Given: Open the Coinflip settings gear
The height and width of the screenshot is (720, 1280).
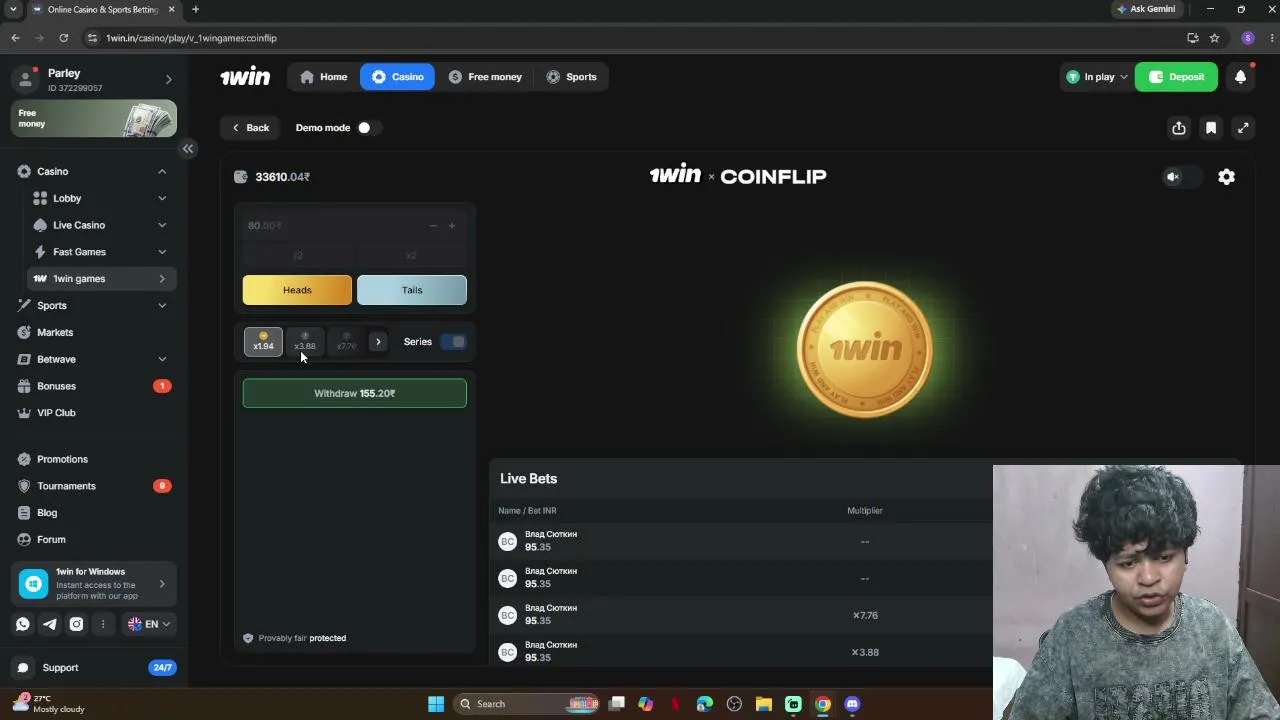Looking at the screenshot, I should click(x=1226, y=177).
